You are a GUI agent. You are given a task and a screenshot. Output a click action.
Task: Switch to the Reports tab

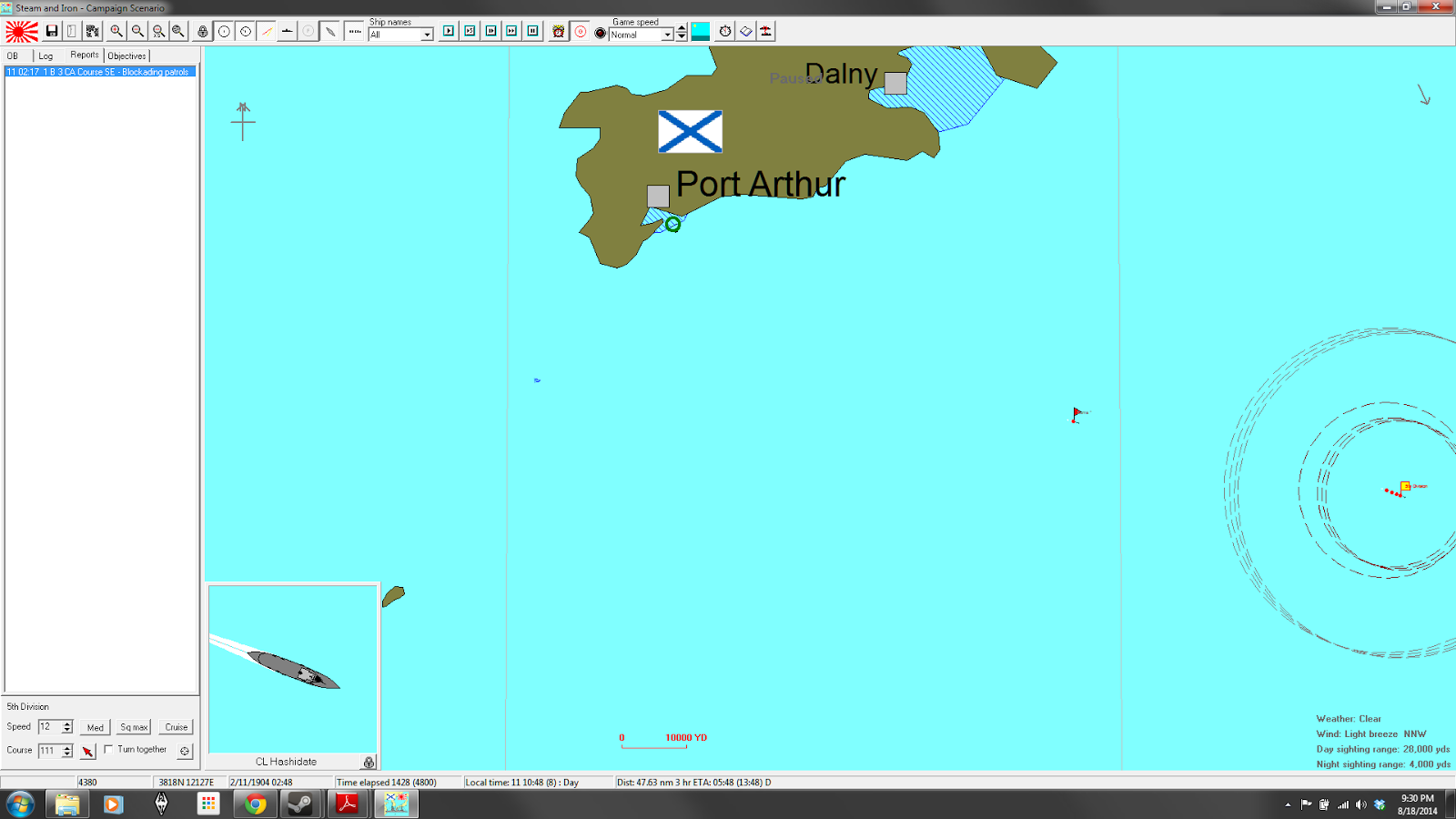[x=84, y=55]
